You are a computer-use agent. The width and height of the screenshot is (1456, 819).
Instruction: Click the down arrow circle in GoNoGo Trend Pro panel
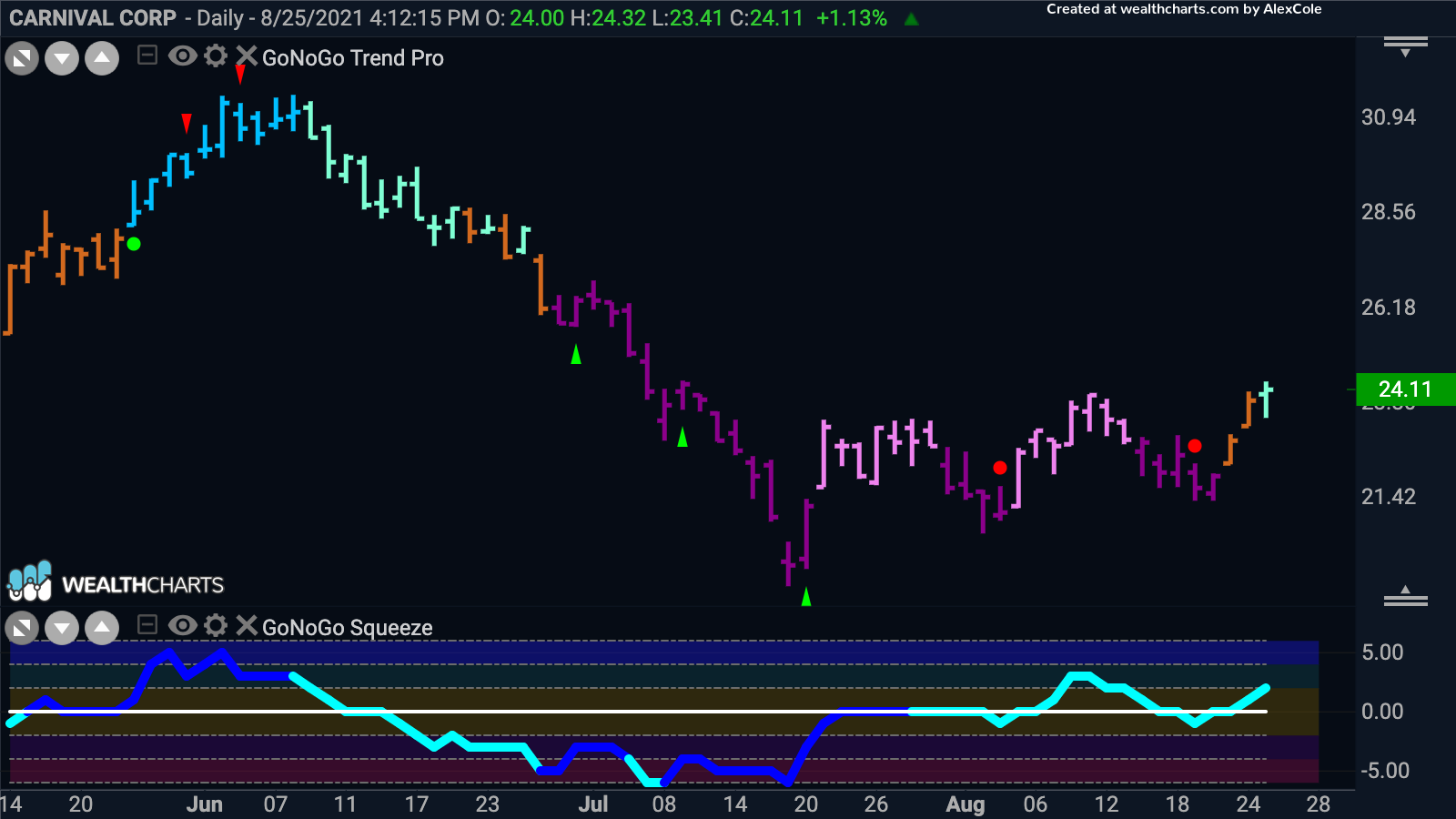62,59
